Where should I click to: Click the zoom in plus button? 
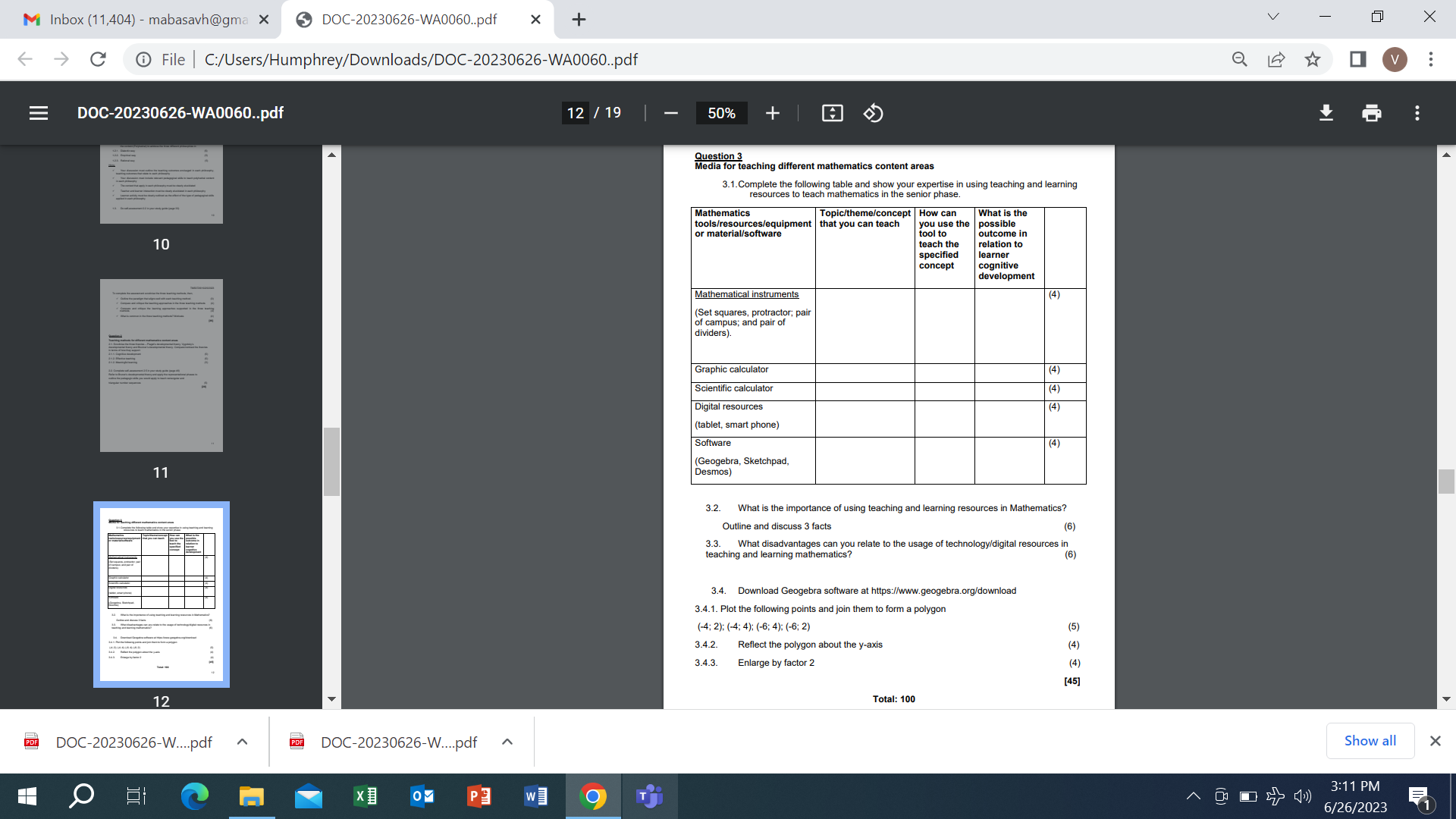tap(772, 113)
